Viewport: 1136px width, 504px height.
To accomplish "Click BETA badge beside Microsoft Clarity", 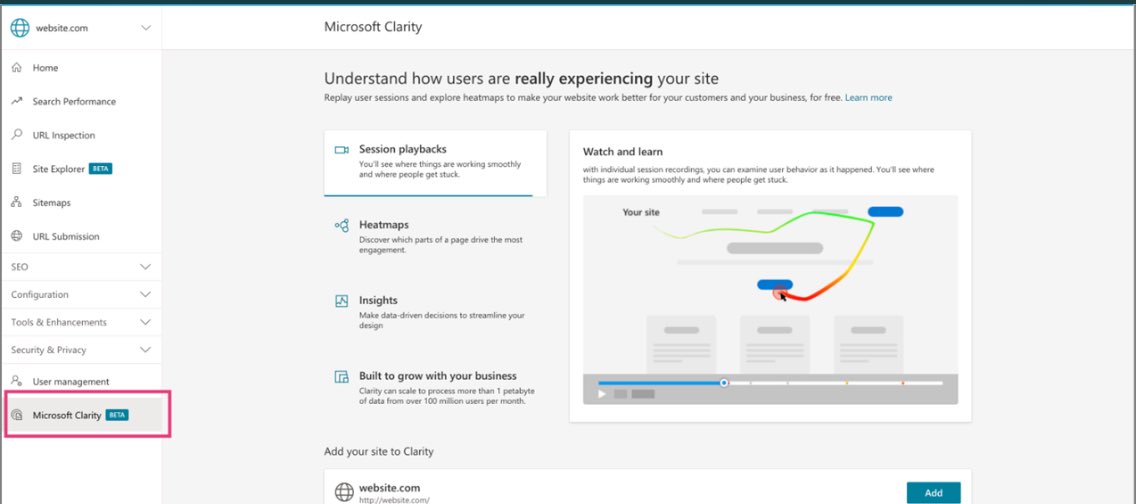I will (117, 416).
